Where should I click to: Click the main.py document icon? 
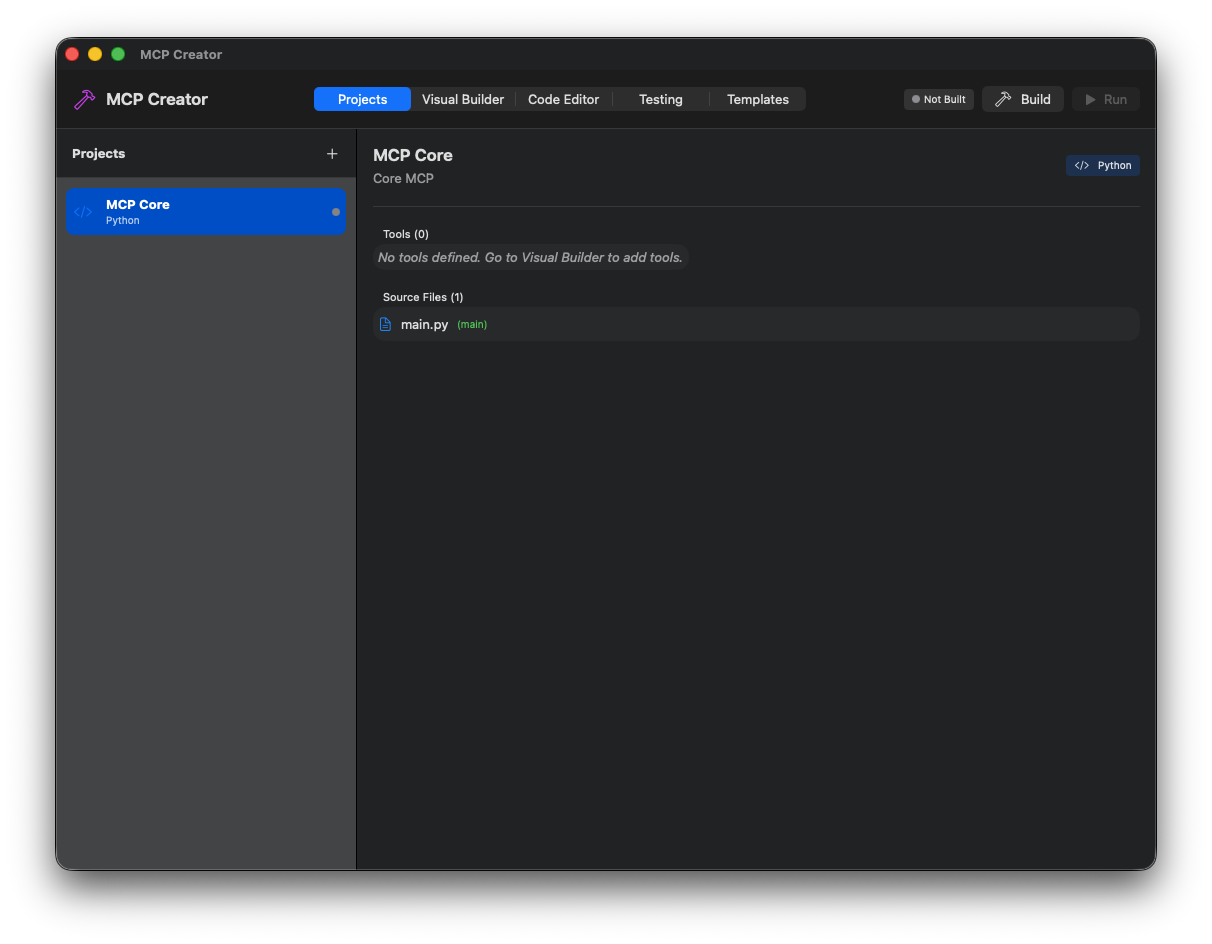(x=386, y=324)
